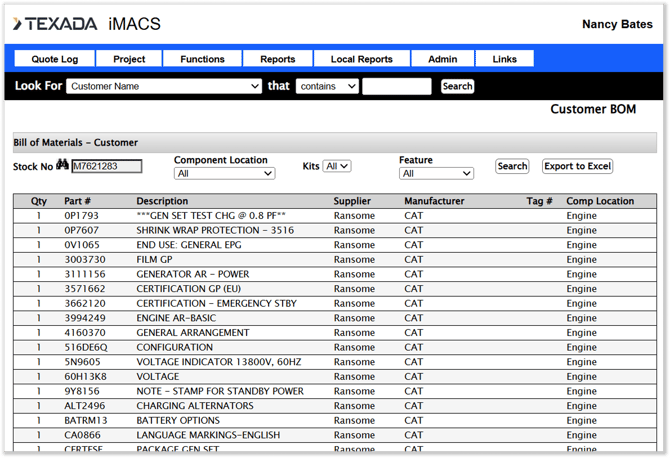Focus the Look For search text box
Image resolution: width=670 pixels, height=458 pixels.
point(397,87)
